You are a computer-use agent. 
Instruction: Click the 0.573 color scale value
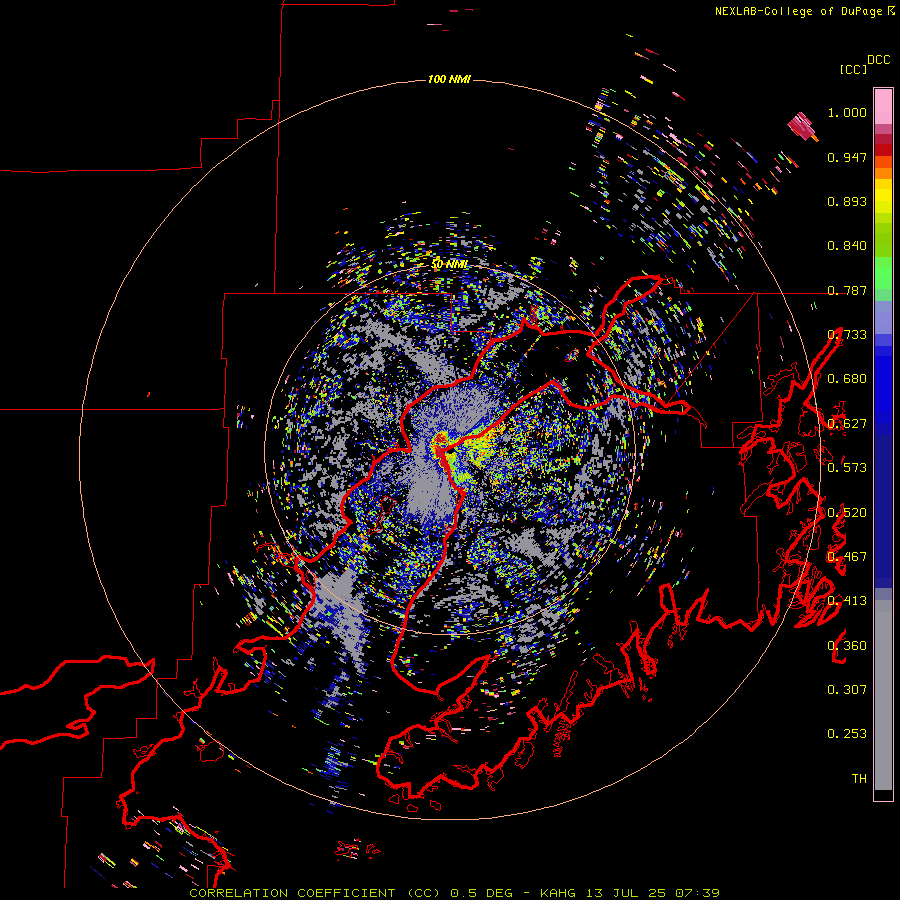(847, 468)
